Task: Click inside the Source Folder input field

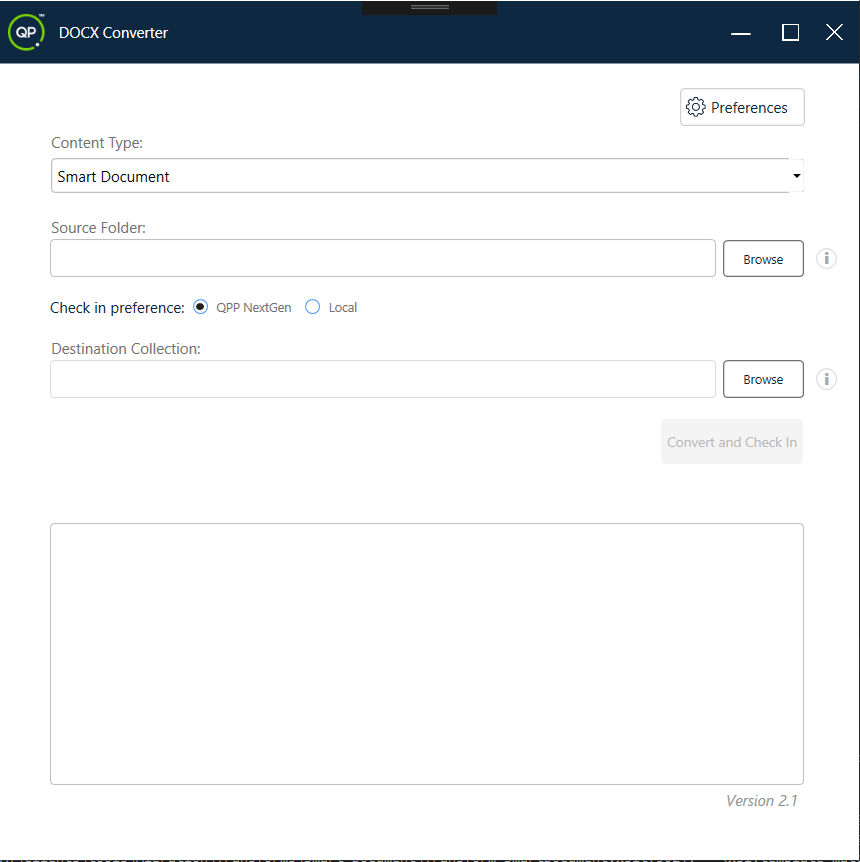Action: point(383,258)
